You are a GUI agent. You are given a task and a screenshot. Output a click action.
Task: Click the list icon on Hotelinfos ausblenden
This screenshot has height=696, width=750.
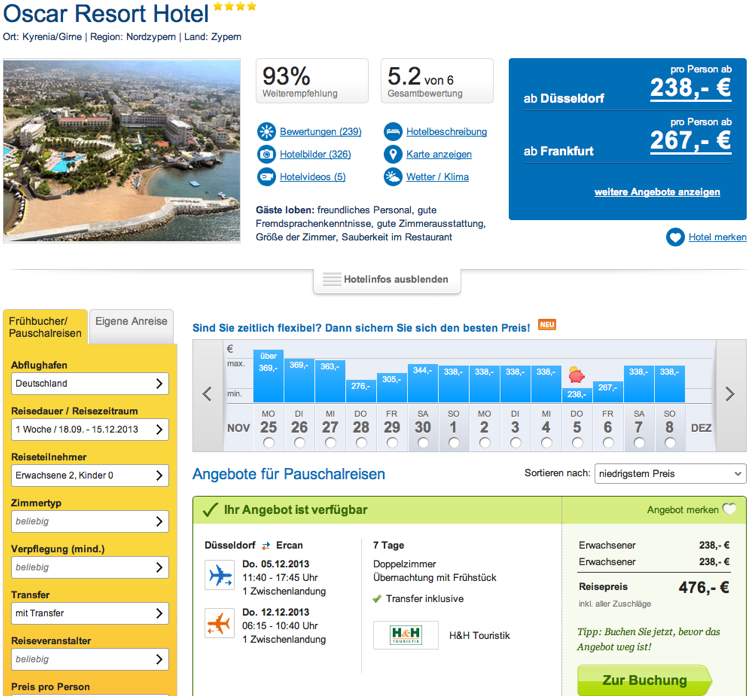tap(331, 279)
